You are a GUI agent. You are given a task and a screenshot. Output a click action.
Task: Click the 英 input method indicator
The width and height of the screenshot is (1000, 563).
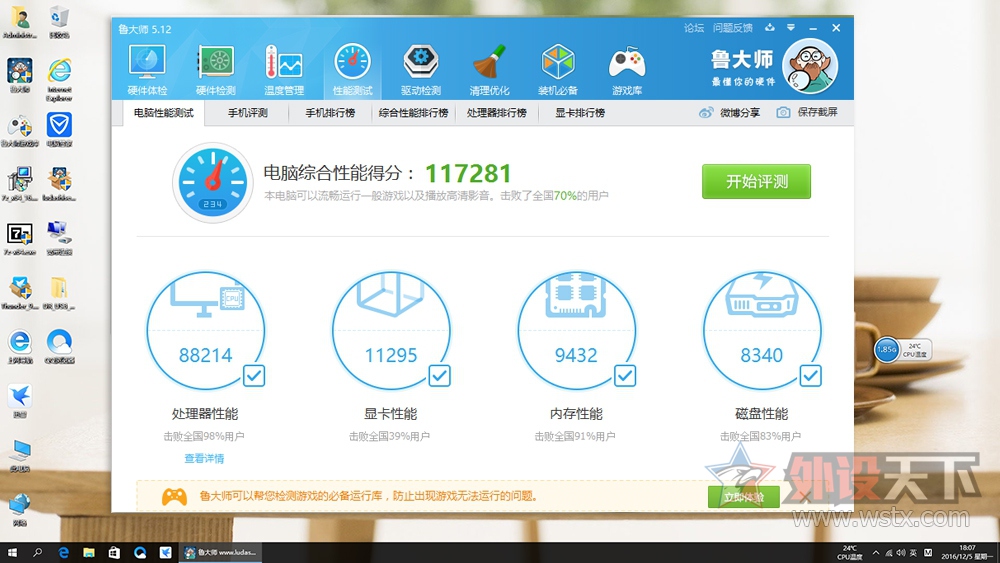coord(913,553)
